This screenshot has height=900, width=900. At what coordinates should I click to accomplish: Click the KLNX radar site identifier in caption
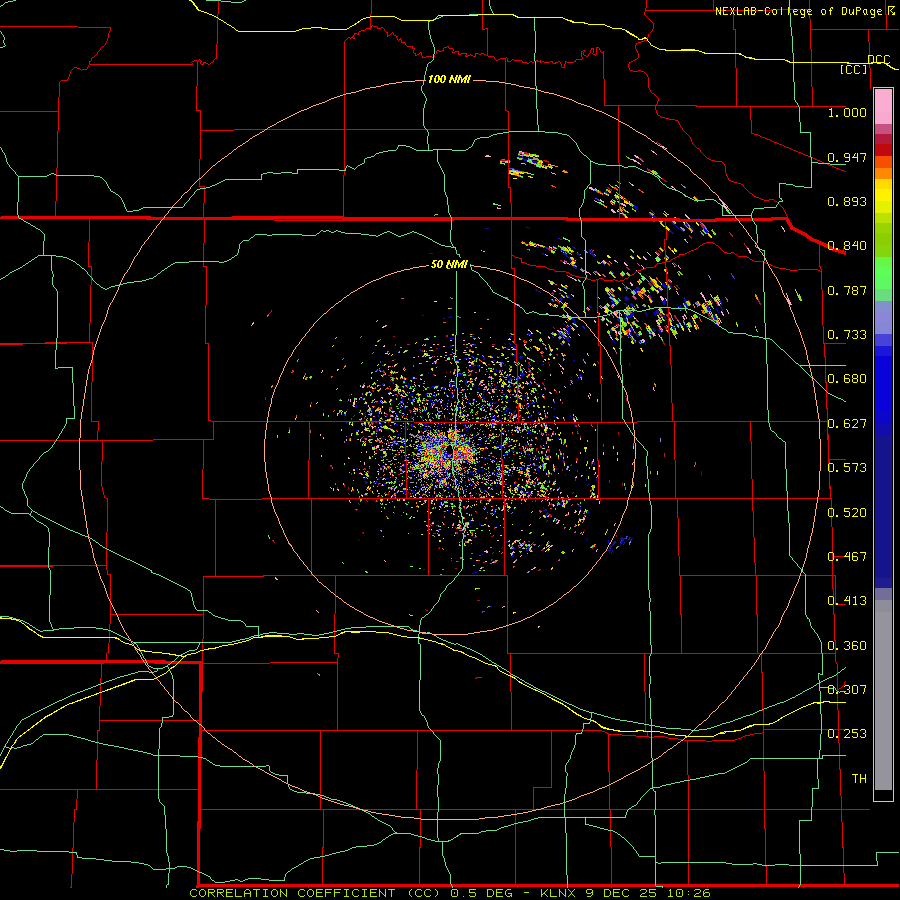pos(560,893)
